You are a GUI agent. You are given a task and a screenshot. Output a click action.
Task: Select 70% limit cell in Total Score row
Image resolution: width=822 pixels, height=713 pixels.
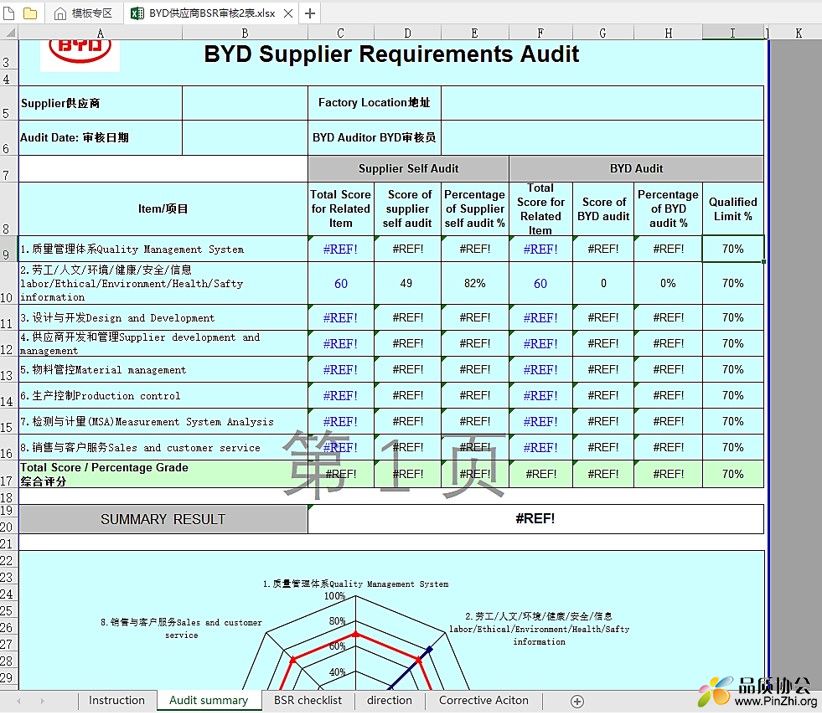pos(733,474)
